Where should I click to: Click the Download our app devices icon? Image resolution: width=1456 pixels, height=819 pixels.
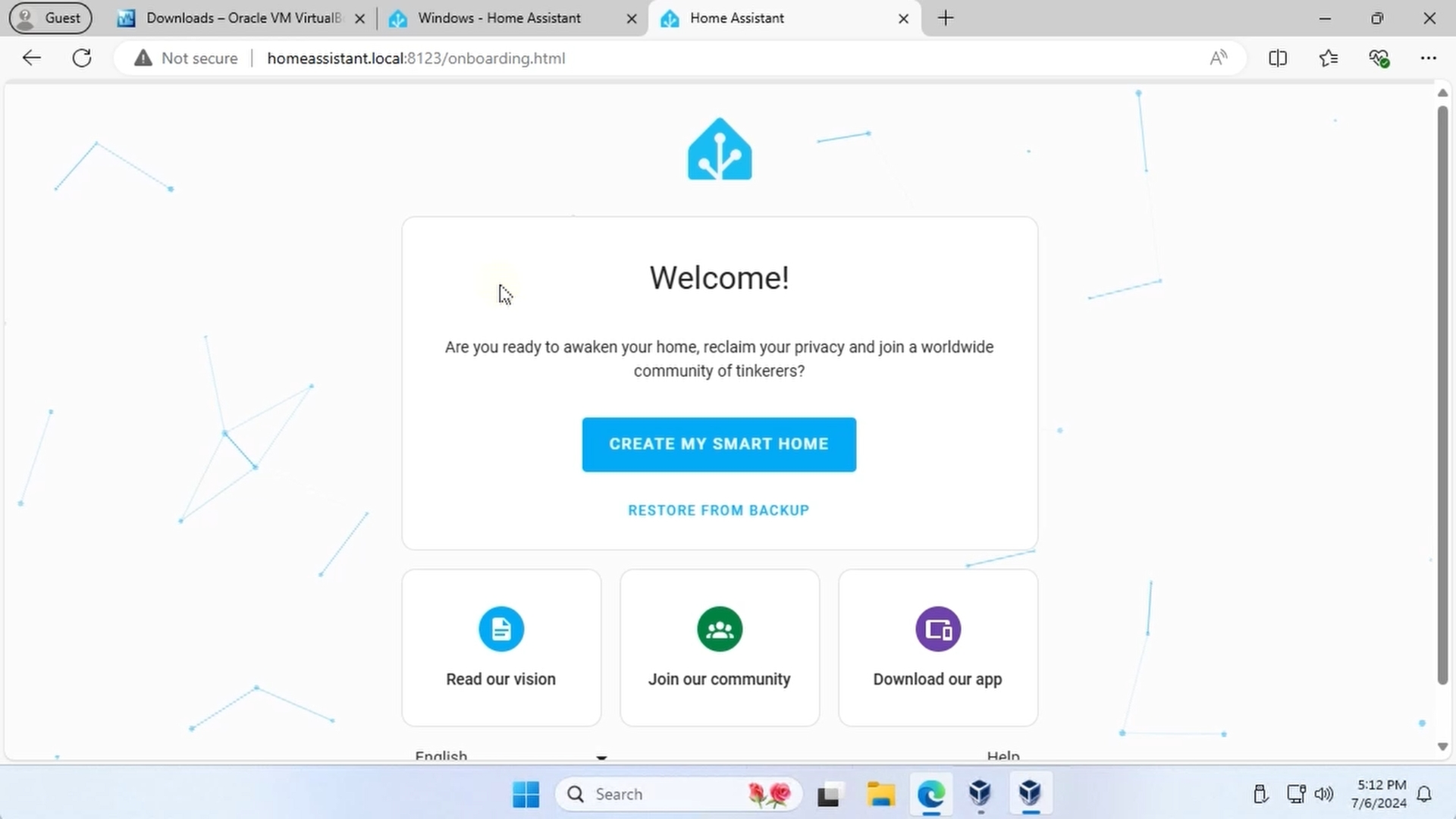coord(937,629)
